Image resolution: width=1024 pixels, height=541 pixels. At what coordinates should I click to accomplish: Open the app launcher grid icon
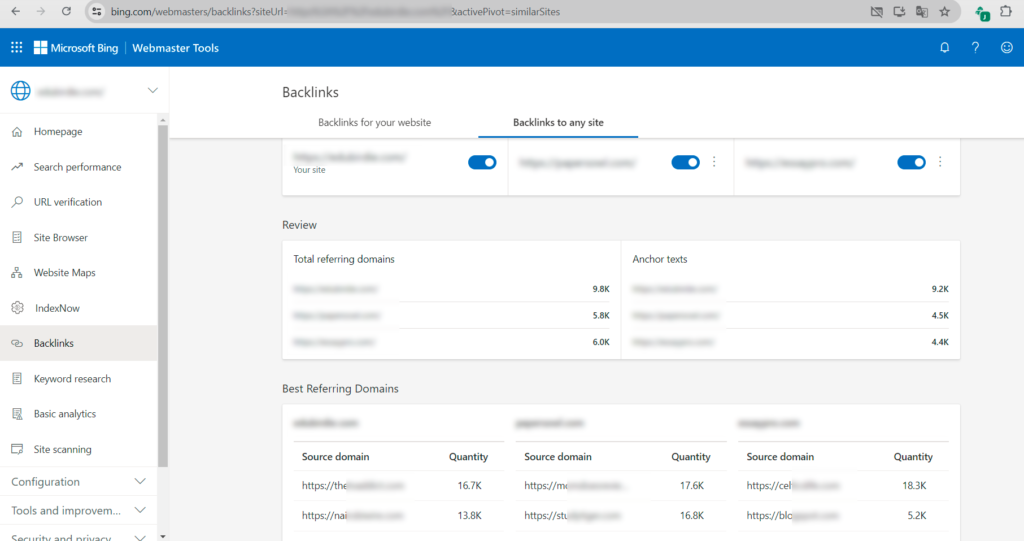(16, 48)
